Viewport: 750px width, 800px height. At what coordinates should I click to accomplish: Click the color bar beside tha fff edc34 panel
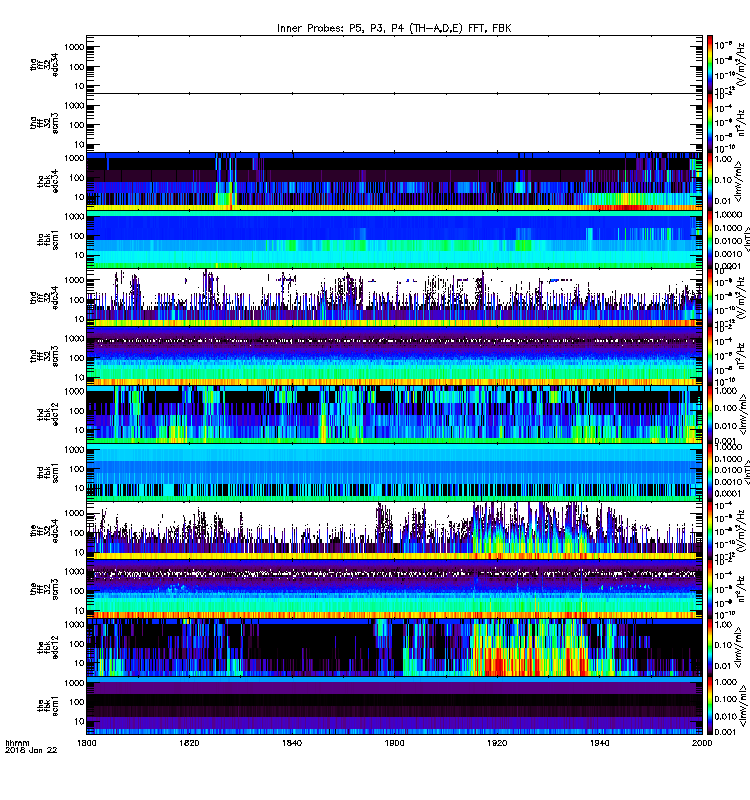(x=710, y=64)
